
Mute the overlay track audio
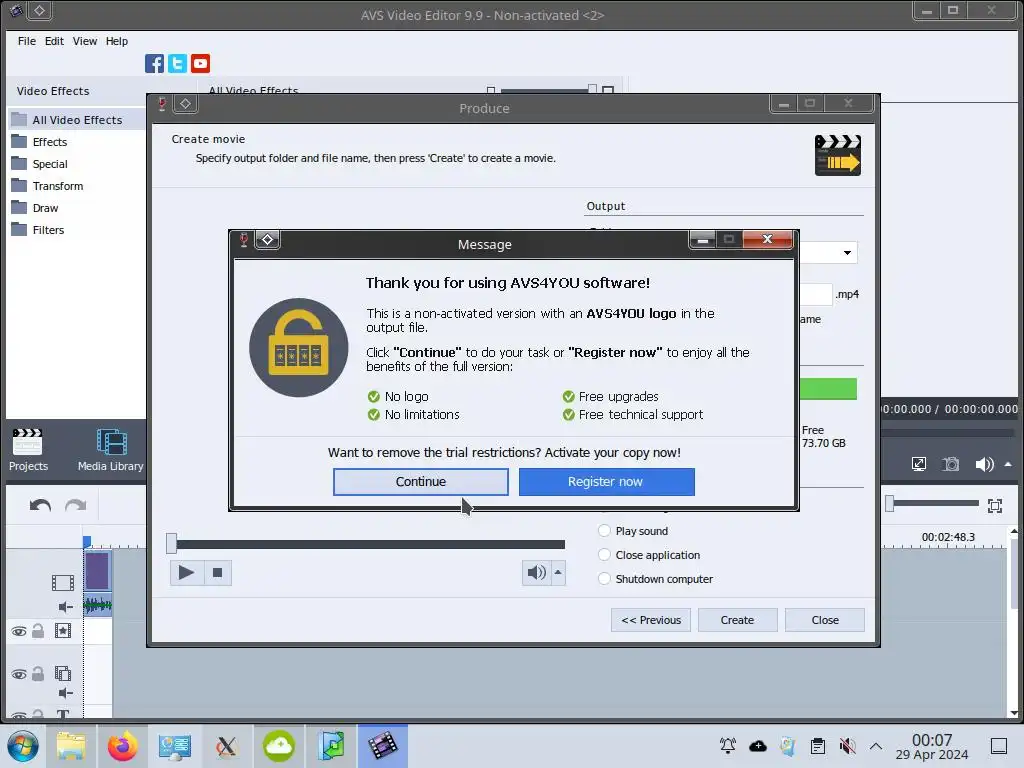[x=65, y=693]
